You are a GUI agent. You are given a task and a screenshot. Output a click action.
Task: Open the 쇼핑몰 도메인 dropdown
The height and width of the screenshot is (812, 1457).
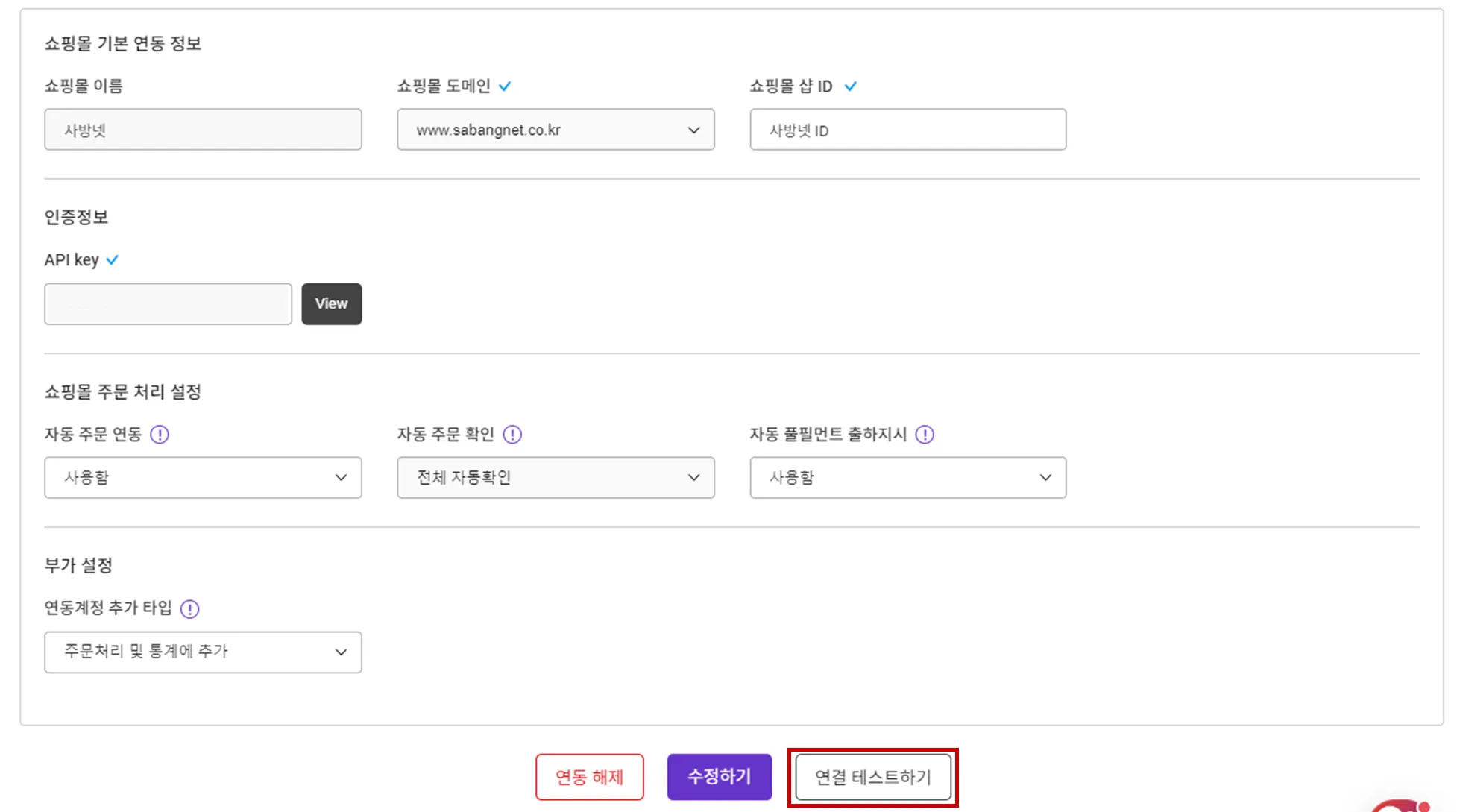pos(556,130)
